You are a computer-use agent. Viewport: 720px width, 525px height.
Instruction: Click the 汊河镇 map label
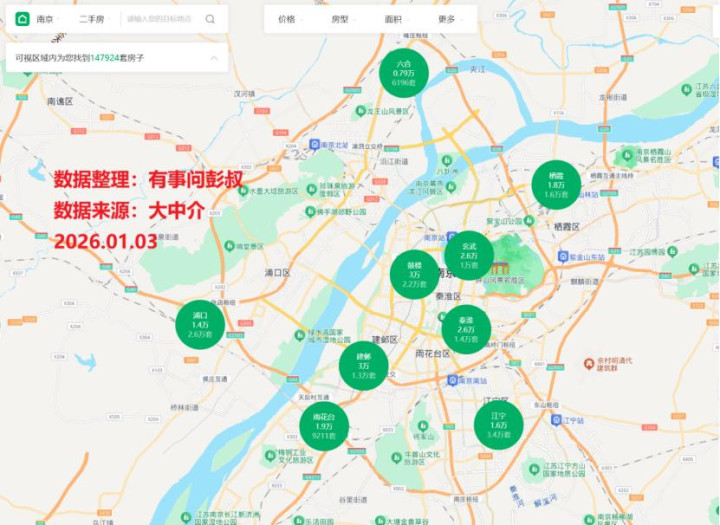(244, 94)
